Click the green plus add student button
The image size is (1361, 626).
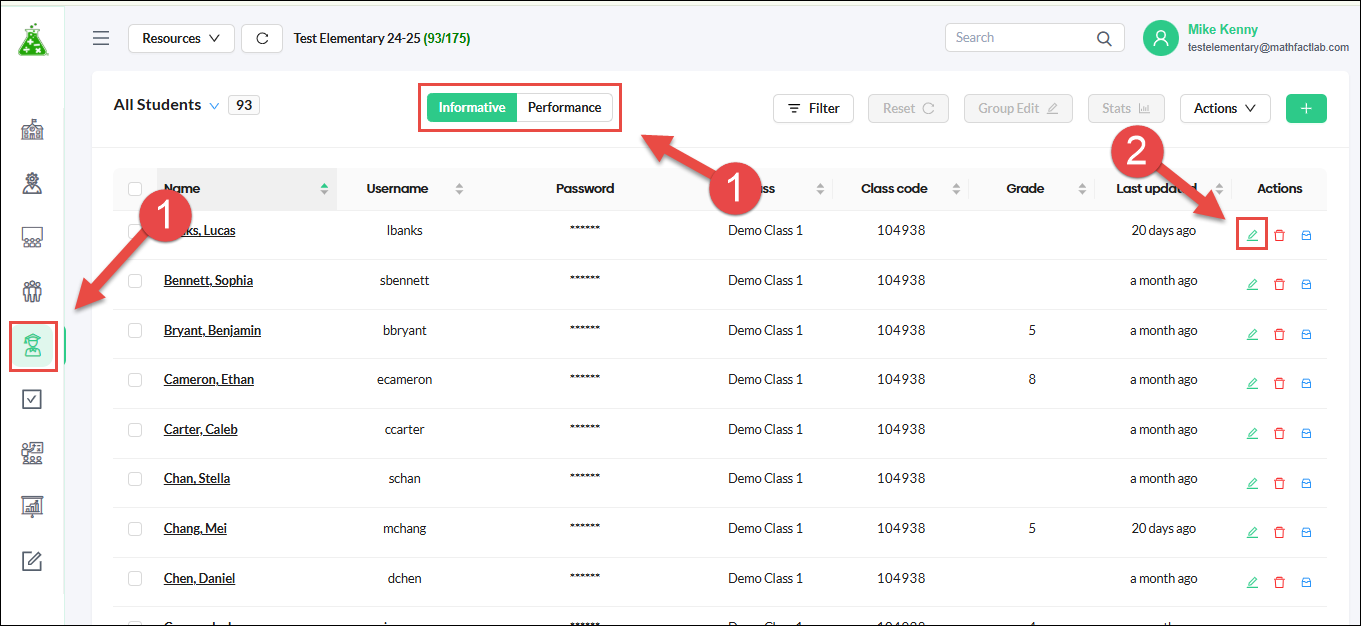pyautogui.click(x=1306, y=108)
